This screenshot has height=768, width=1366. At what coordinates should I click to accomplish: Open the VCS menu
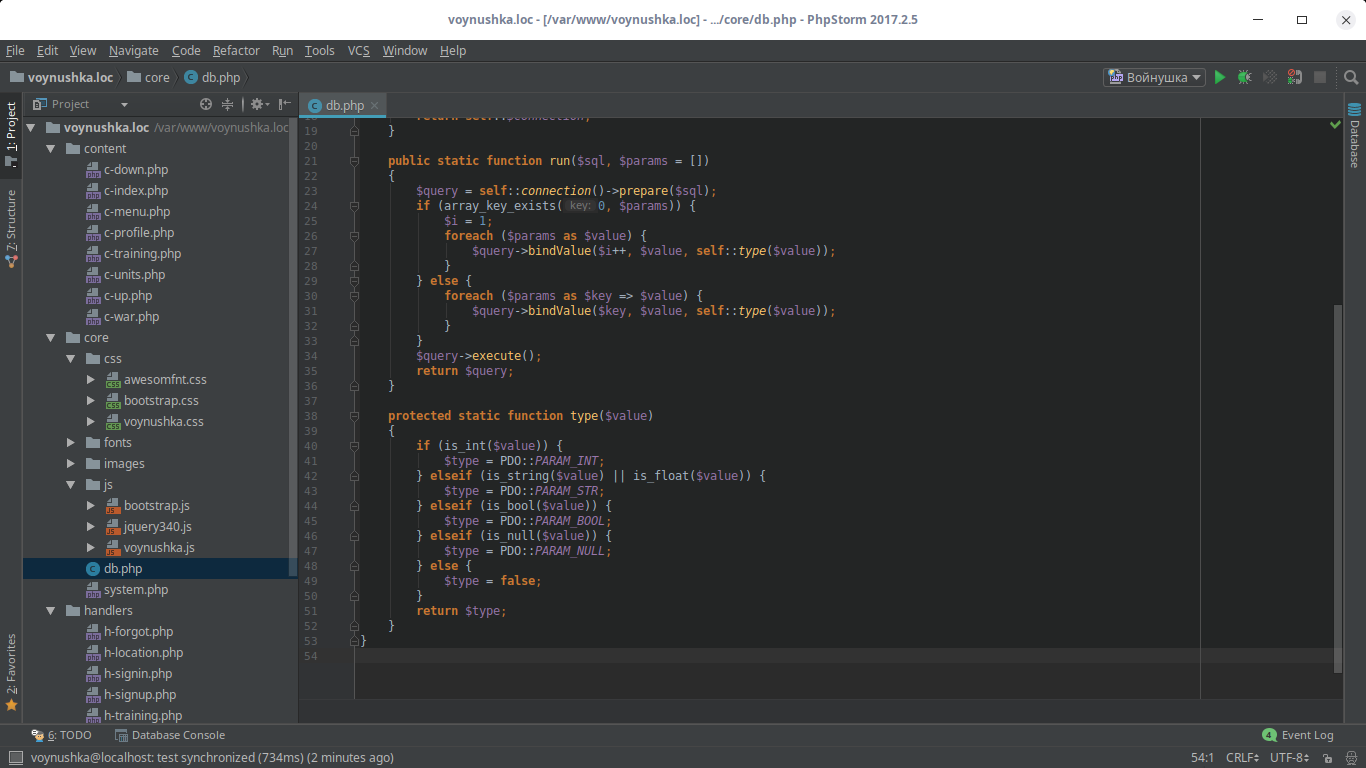pyautogui.click(x=358, y=50)
